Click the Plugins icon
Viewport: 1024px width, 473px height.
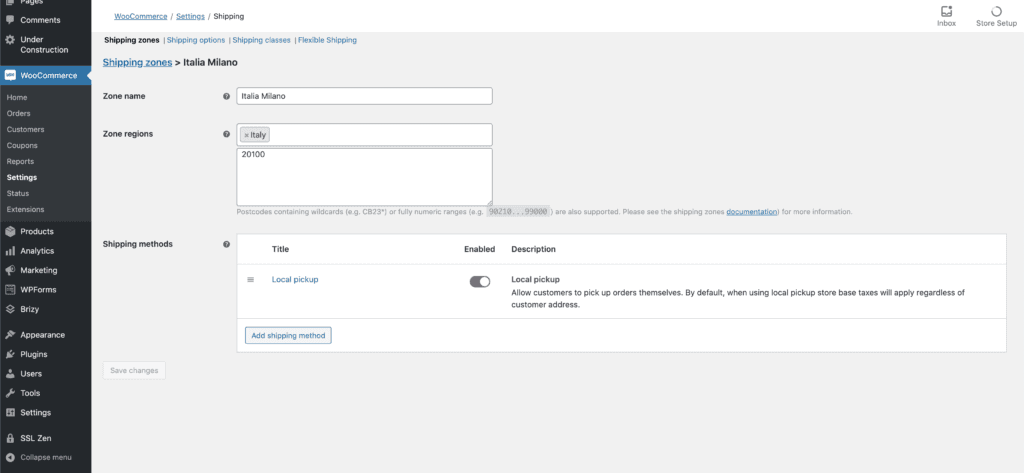tap(10, 355)
